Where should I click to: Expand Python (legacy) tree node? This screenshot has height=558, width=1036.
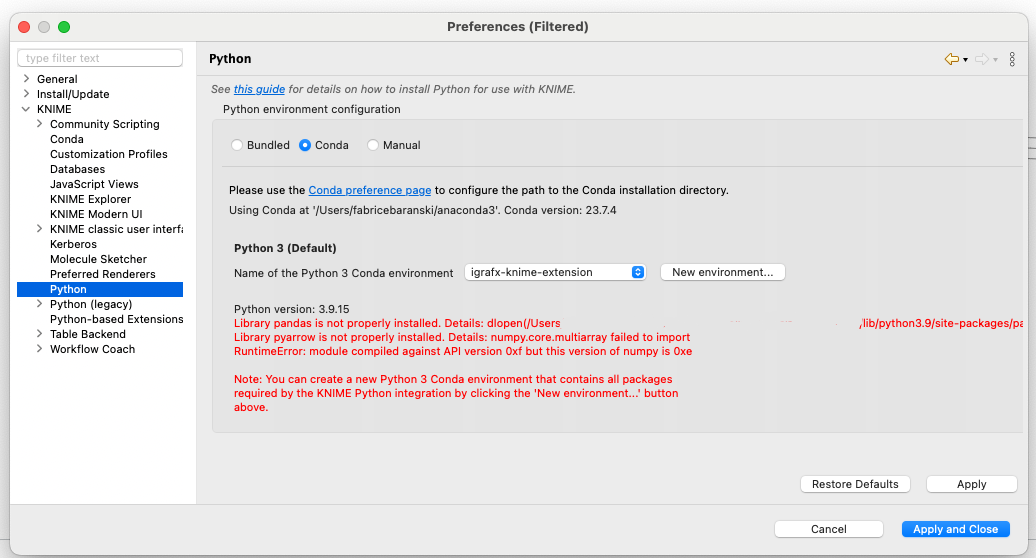[x=39, y=304]
